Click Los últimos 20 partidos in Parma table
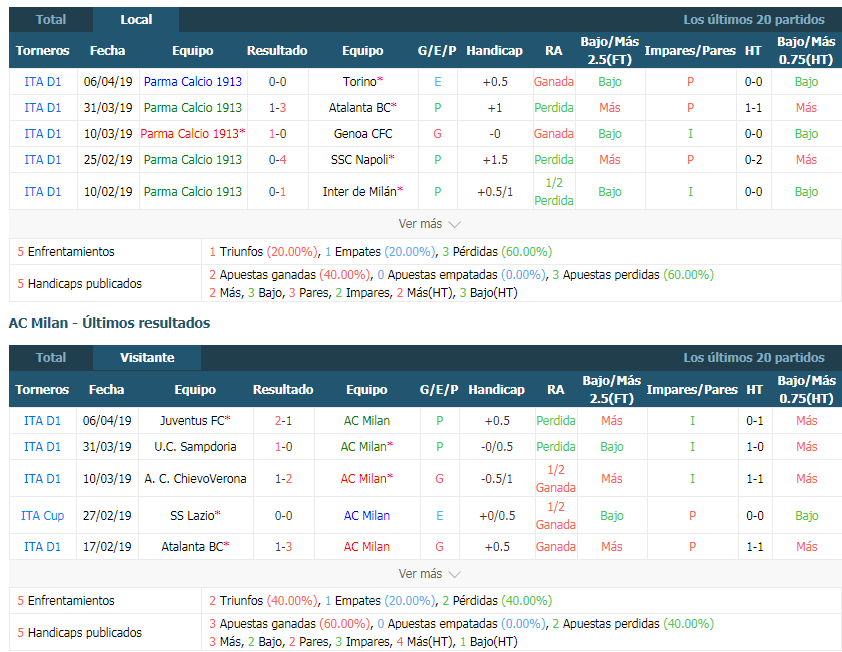The image size is (842, 652). point(753,20)
